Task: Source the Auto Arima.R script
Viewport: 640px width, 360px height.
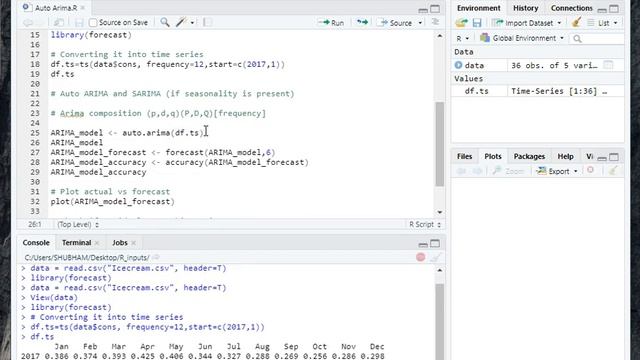Action: coord(395,23)
